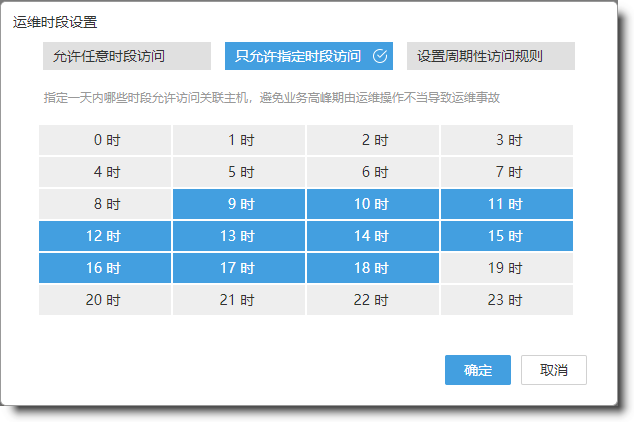The width and height of the screenshot is (634, 422).
Task: Enable the 8 时 time slot
Action: click(106, 204)
